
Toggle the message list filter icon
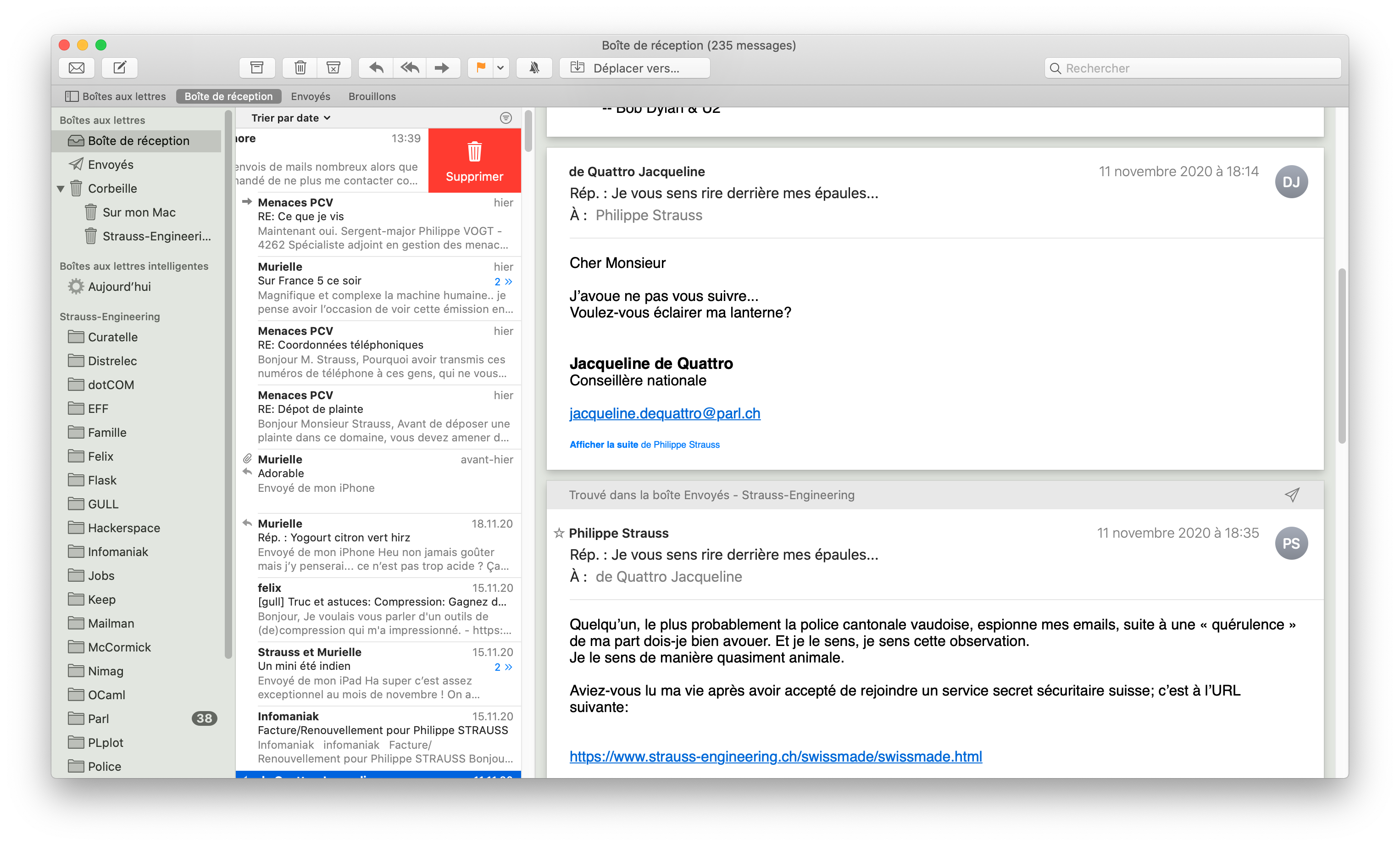click(506, 117)
